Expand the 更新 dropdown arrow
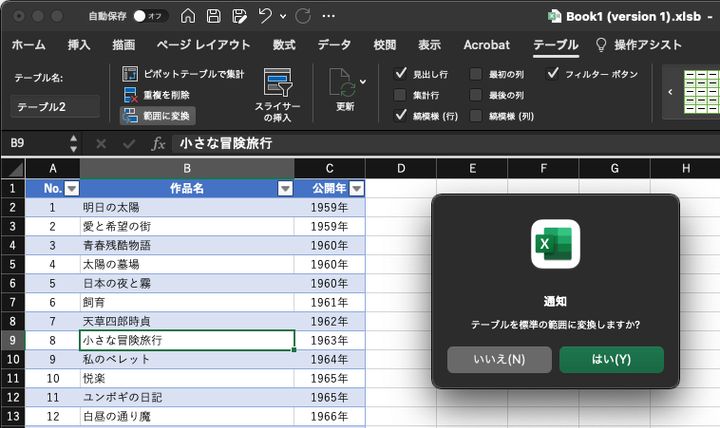720x428 pixels. tap(363, 82)
